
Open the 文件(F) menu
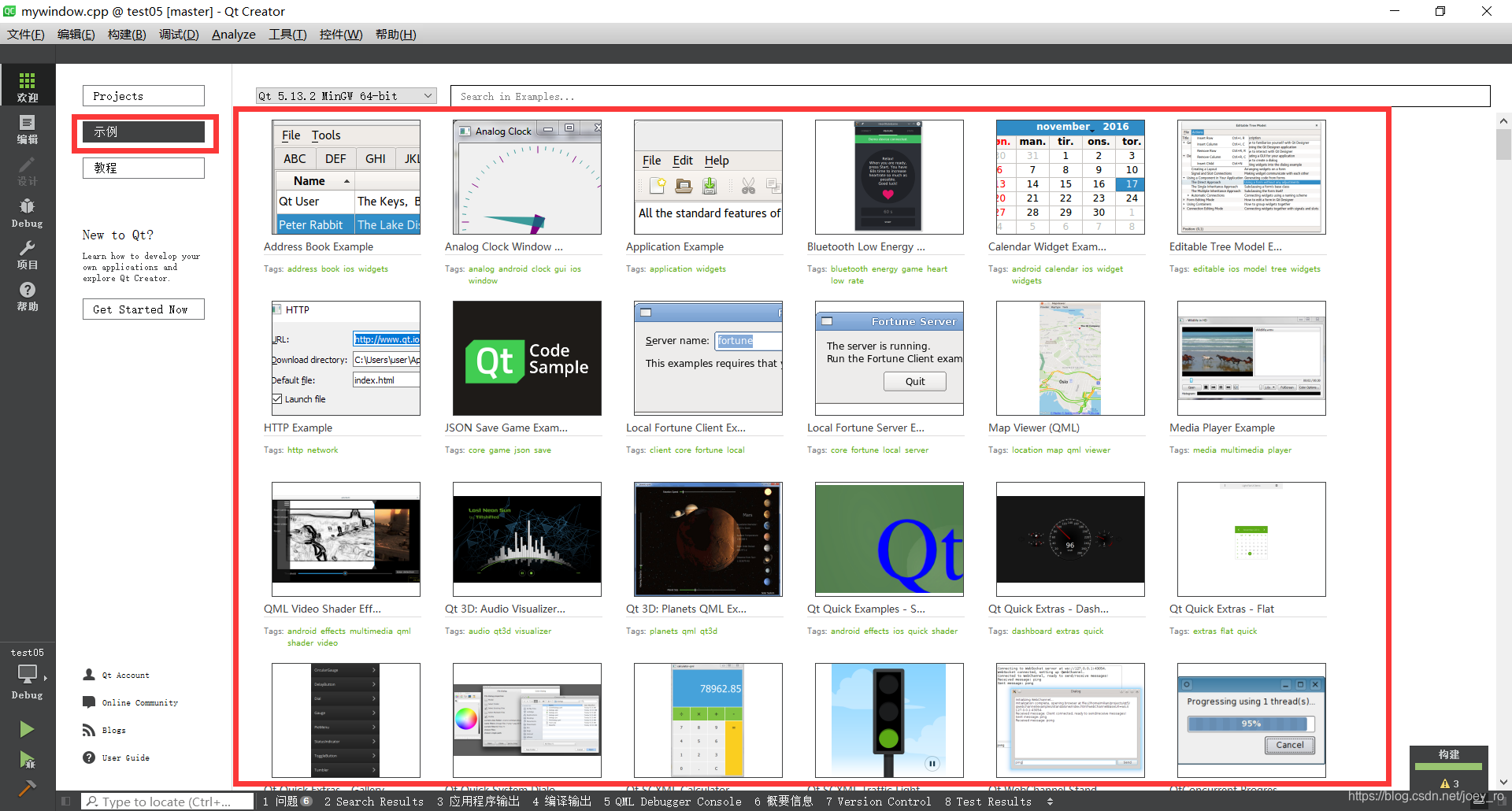point(26,35)
